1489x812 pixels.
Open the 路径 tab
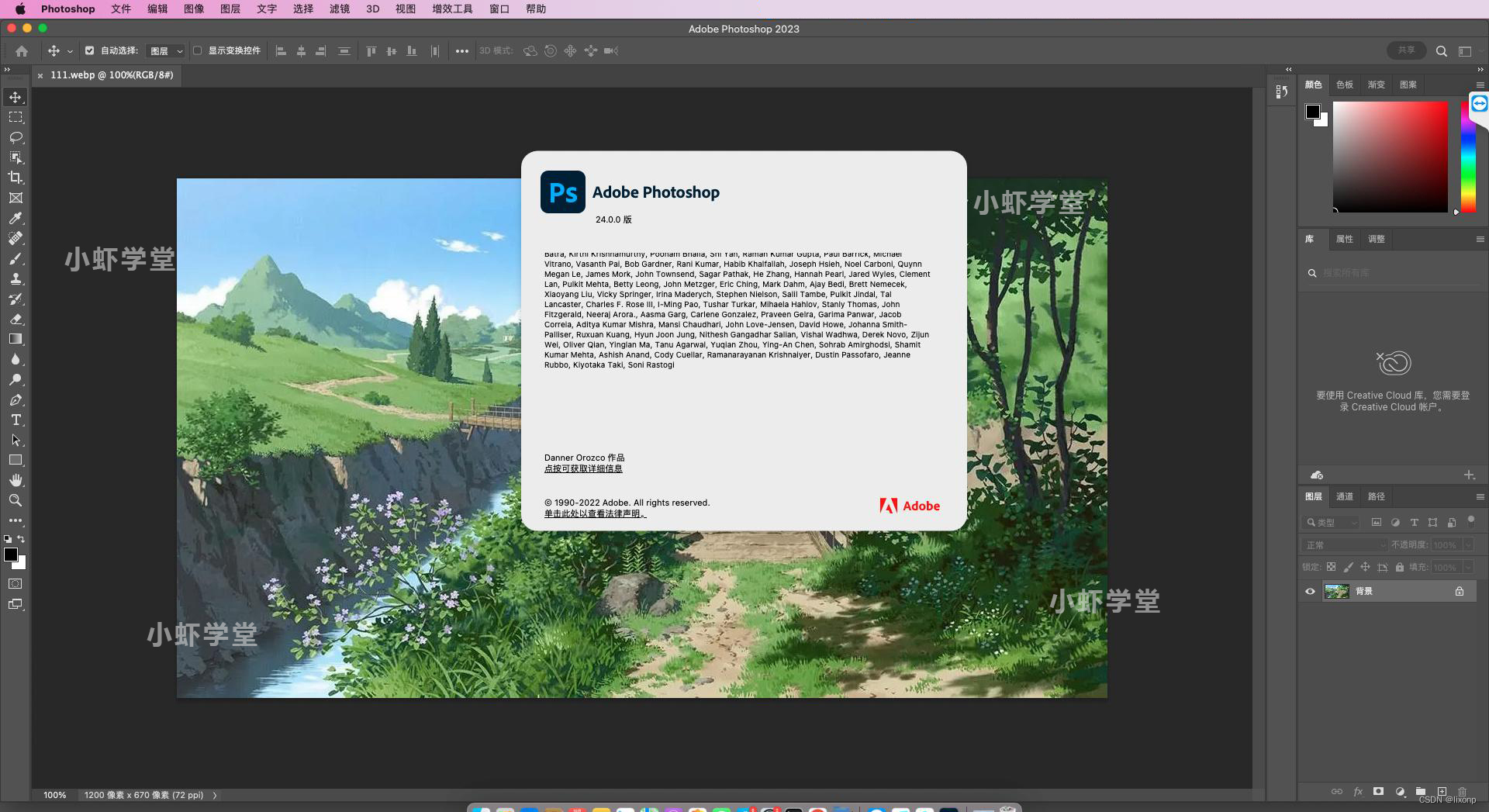1377,496
